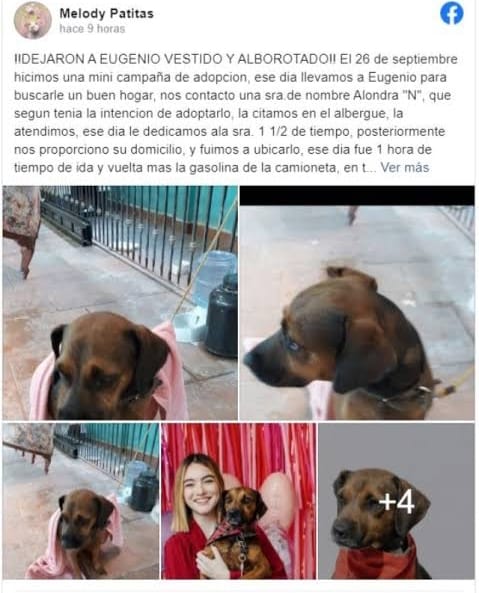This screenshot has height=593, width=479.
Task: Expand the post with 'Ver más'
Action: pyautogui.click(x=405, y=168)
